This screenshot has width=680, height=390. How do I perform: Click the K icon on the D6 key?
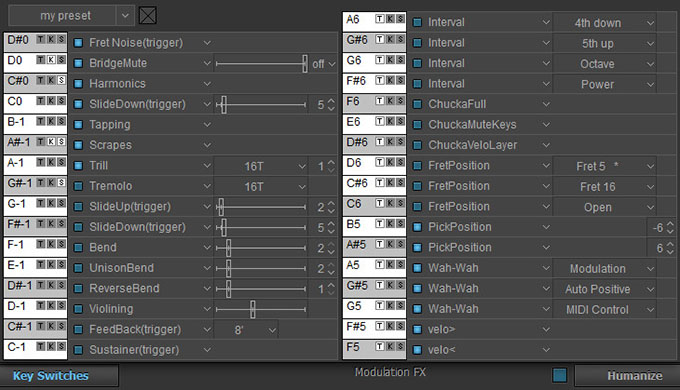pos(390,162)
